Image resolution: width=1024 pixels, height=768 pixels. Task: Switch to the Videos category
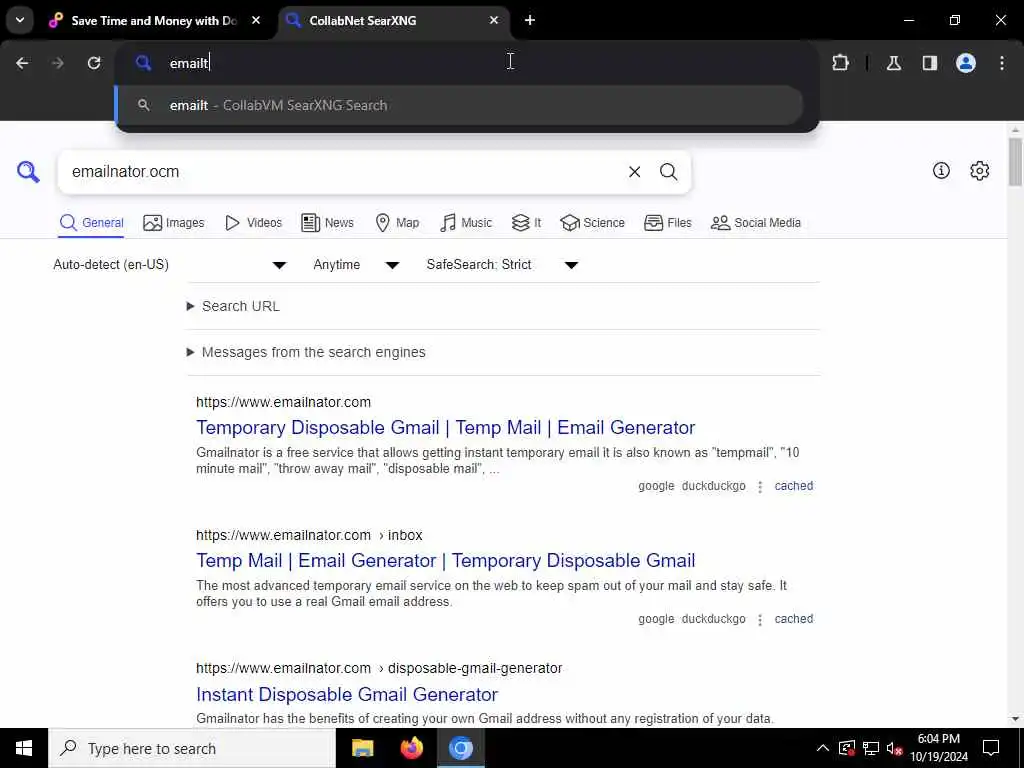[x=253, y=223]
